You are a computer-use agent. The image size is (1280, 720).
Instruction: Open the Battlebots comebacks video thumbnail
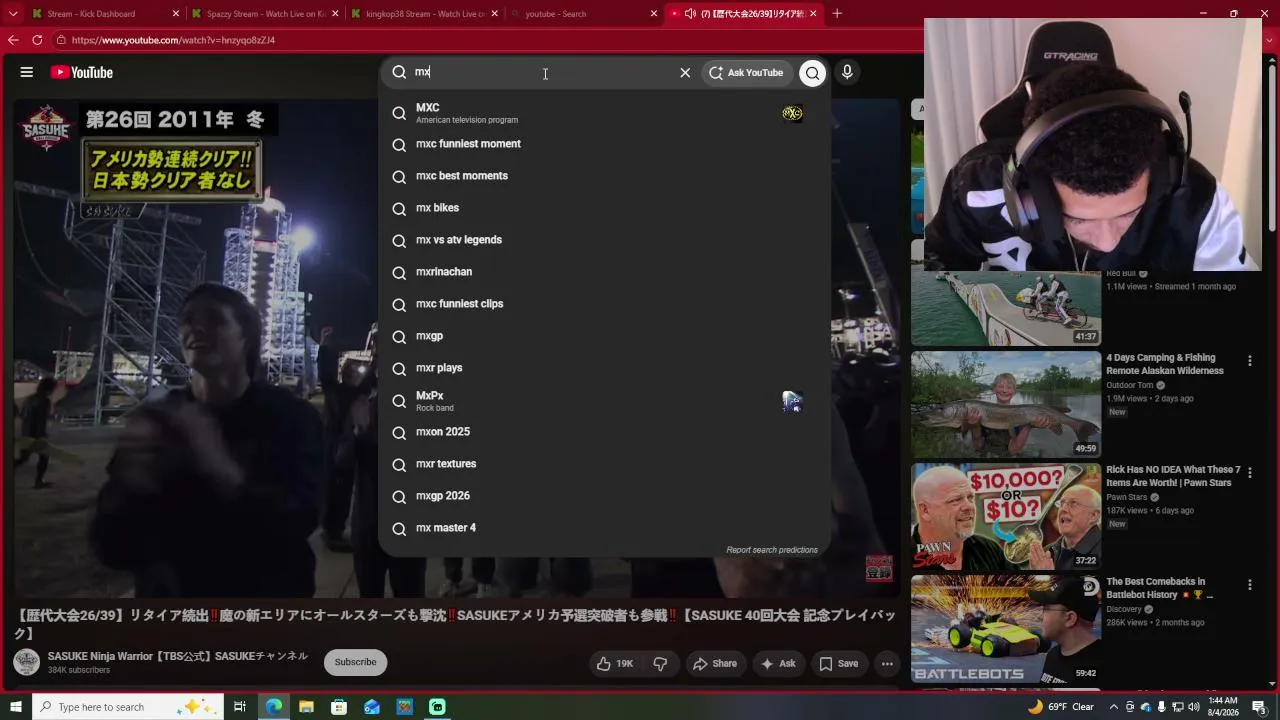[x=1006, y=628]
